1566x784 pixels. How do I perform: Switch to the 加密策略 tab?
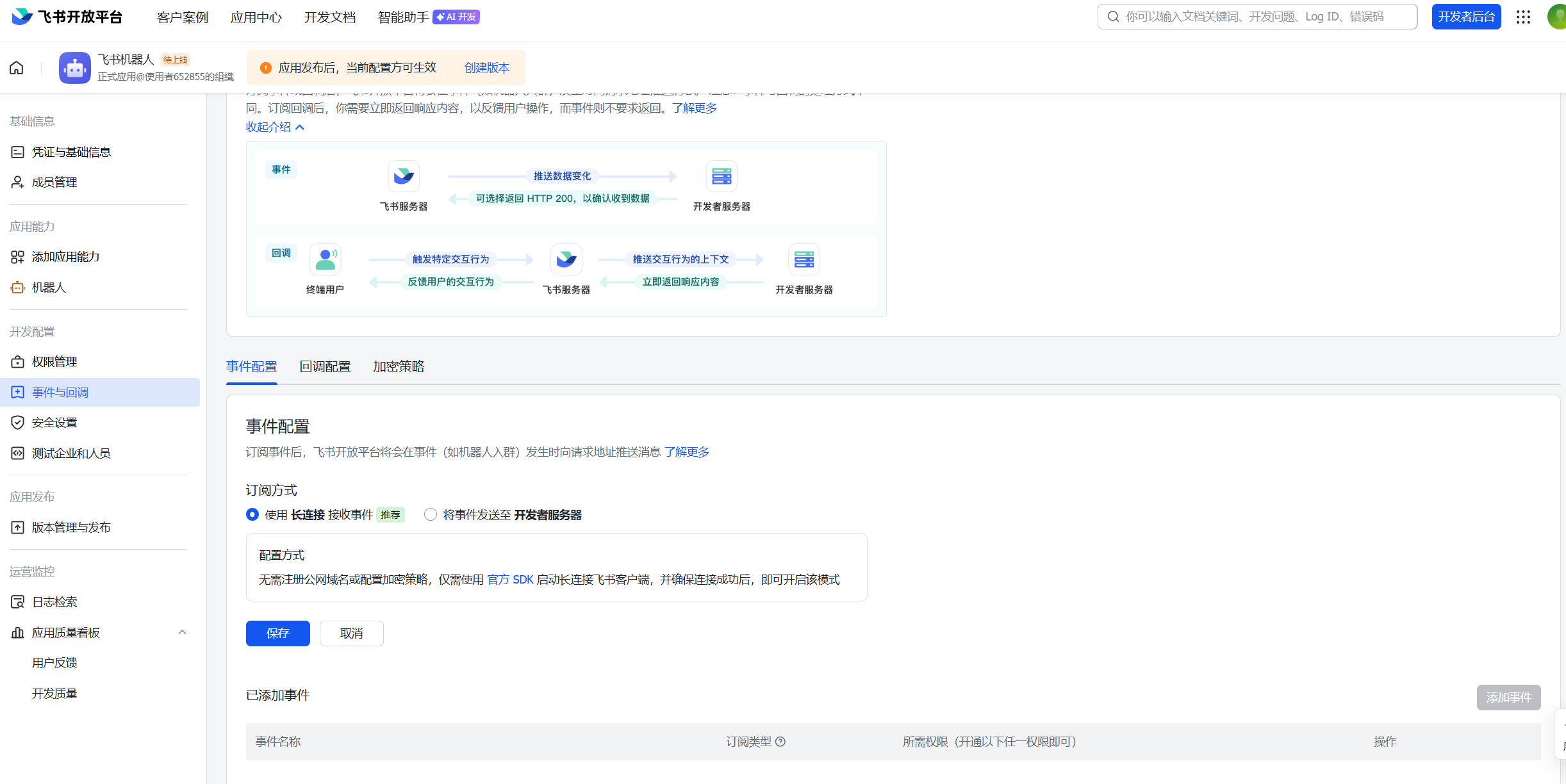(x=399, y=367)
